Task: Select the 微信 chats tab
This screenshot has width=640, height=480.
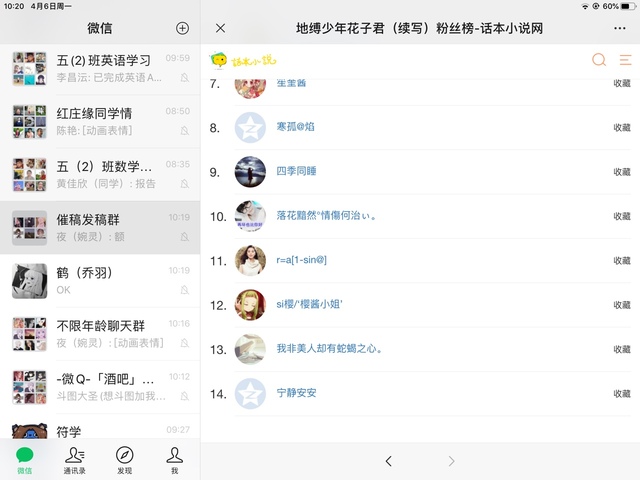Action: point(24,460)
